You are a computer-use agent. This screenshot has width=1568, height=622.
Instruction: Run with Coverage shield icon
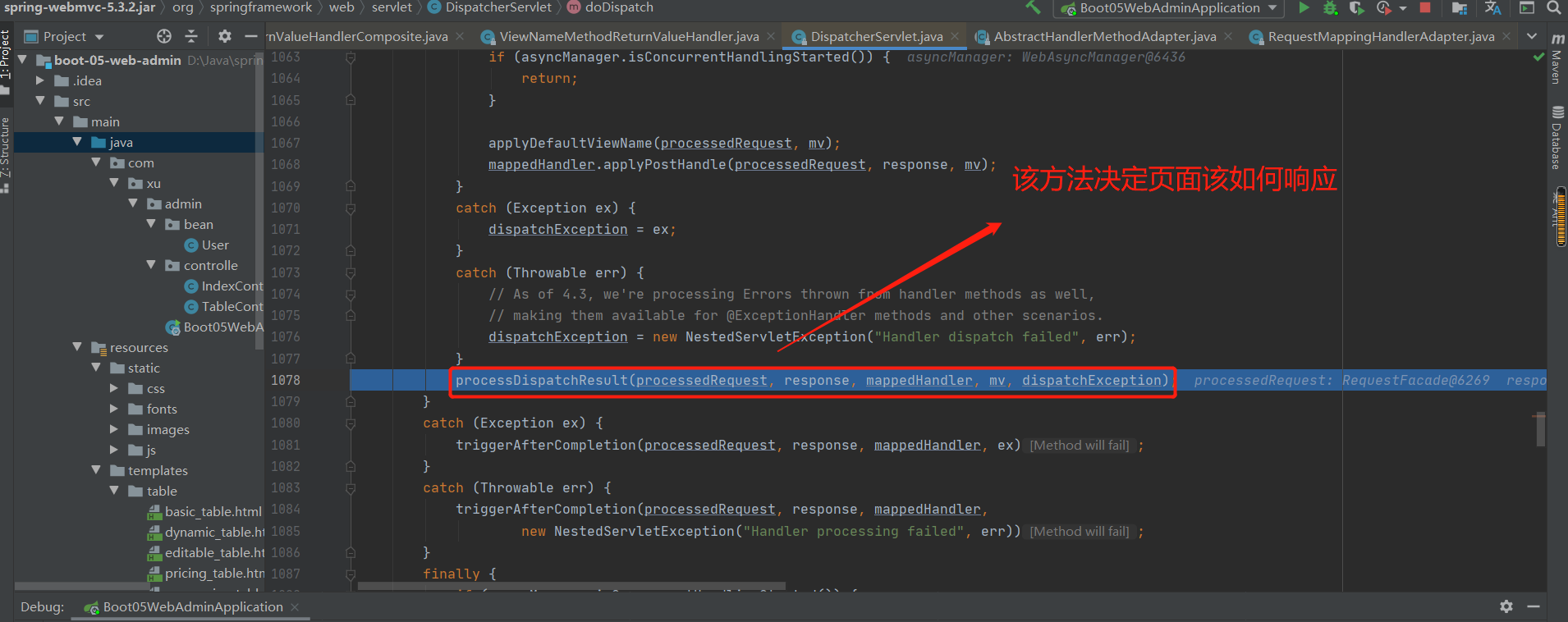coord(1356,8)
